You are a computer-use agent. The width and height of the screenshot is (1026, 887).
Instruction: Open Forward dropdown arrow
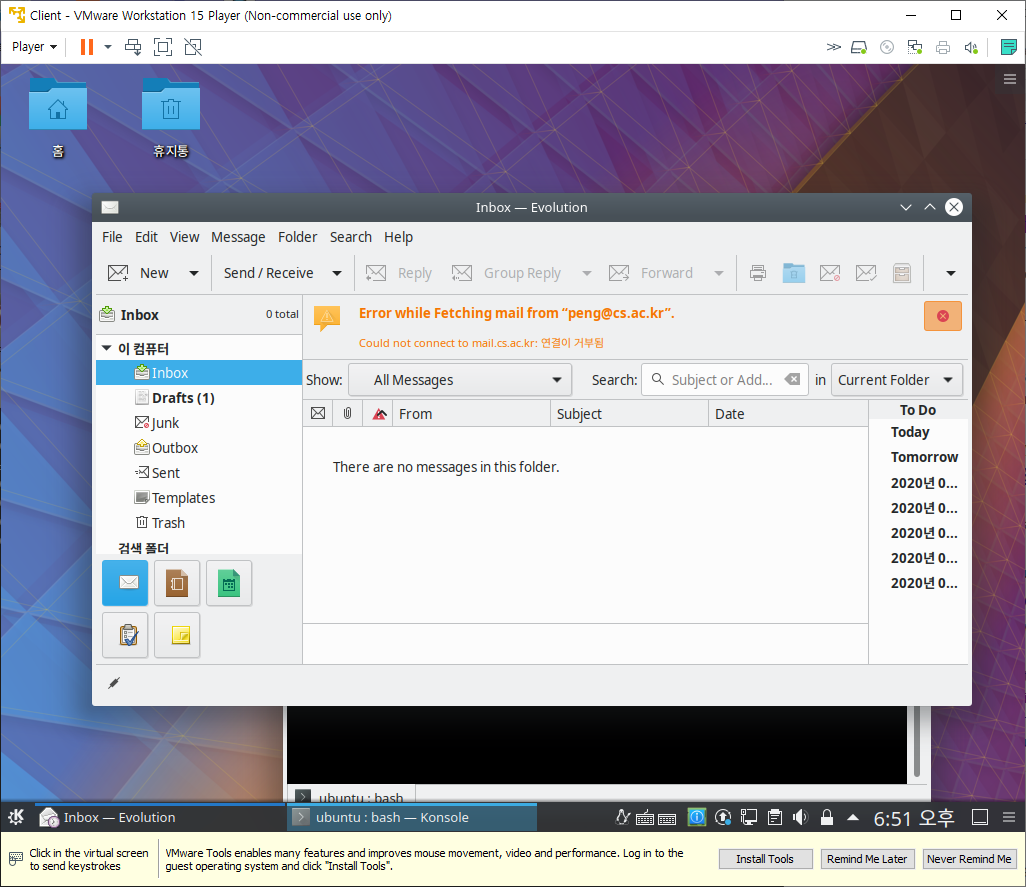719,273
